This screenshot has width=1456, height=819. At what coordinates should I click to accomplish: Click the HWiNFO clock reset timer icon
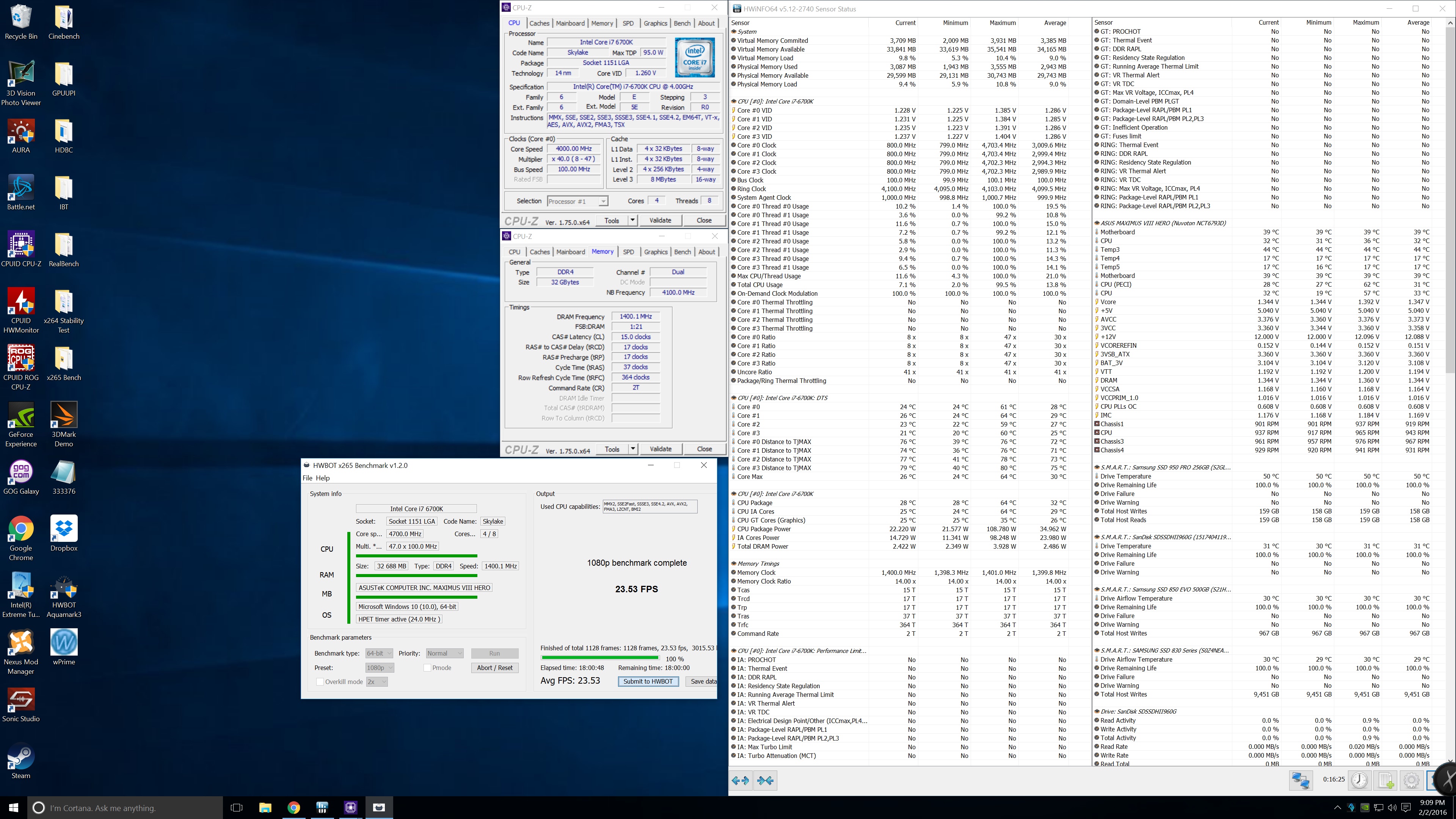pyautogui.click(x=1359, y=781)
